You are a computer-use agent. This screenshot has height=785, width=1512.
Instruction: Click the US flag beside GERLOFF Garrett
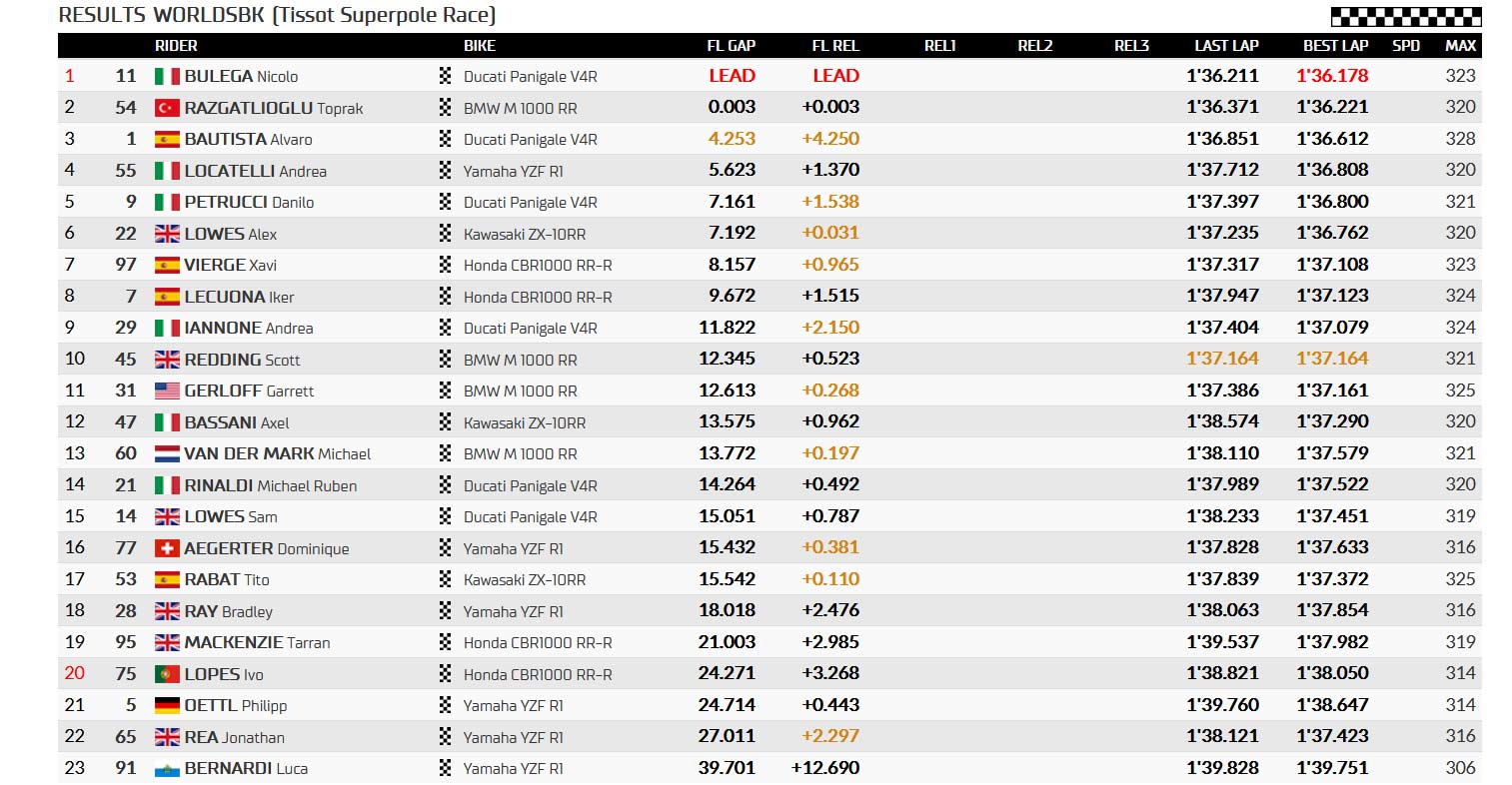click(167, 392)
